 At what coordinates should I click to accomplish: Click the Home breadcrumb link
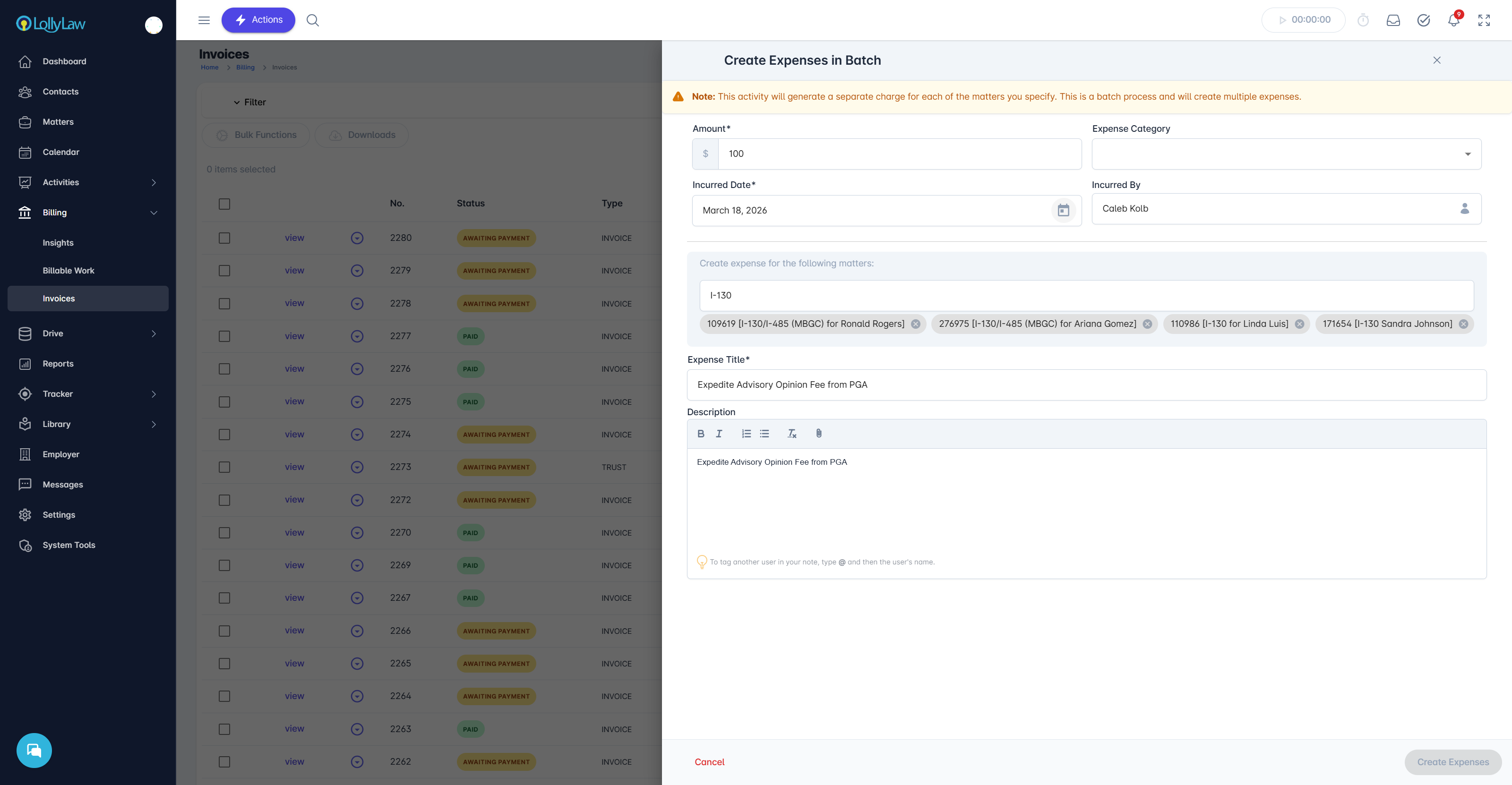tap(209, 68)
